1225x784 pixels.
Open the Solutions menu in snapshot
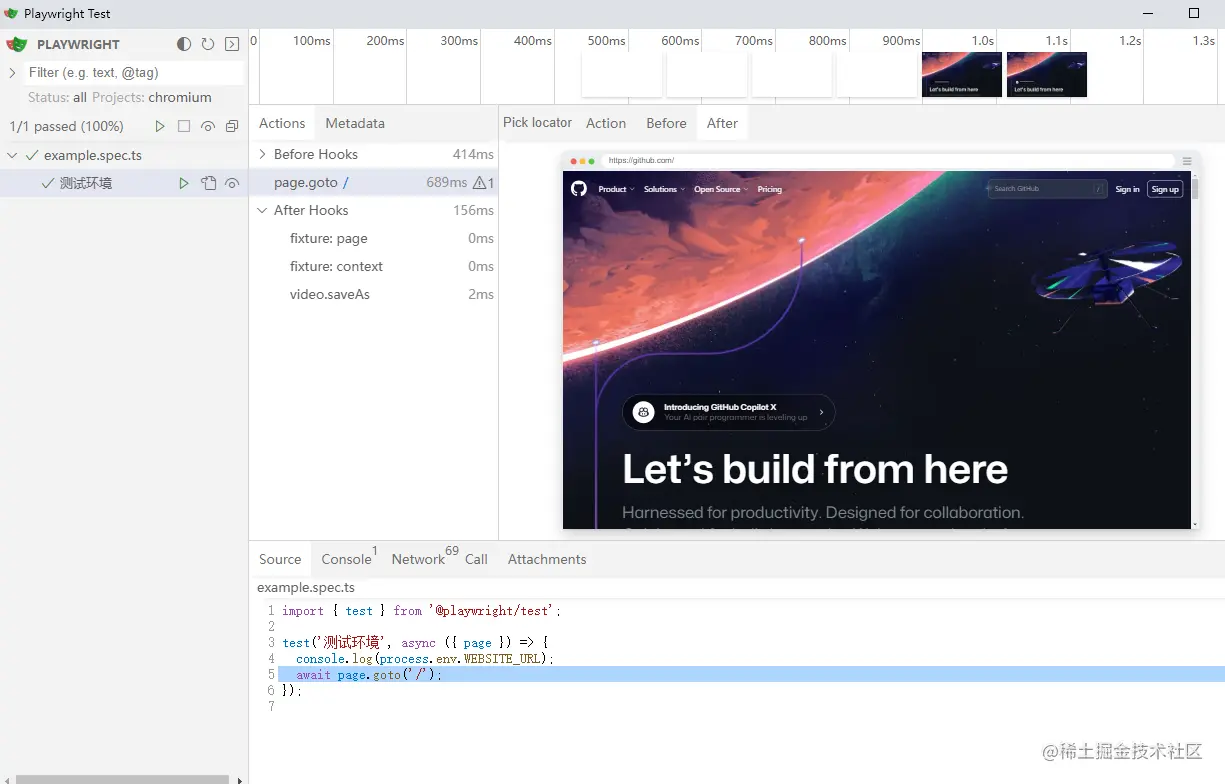(664, 189)
